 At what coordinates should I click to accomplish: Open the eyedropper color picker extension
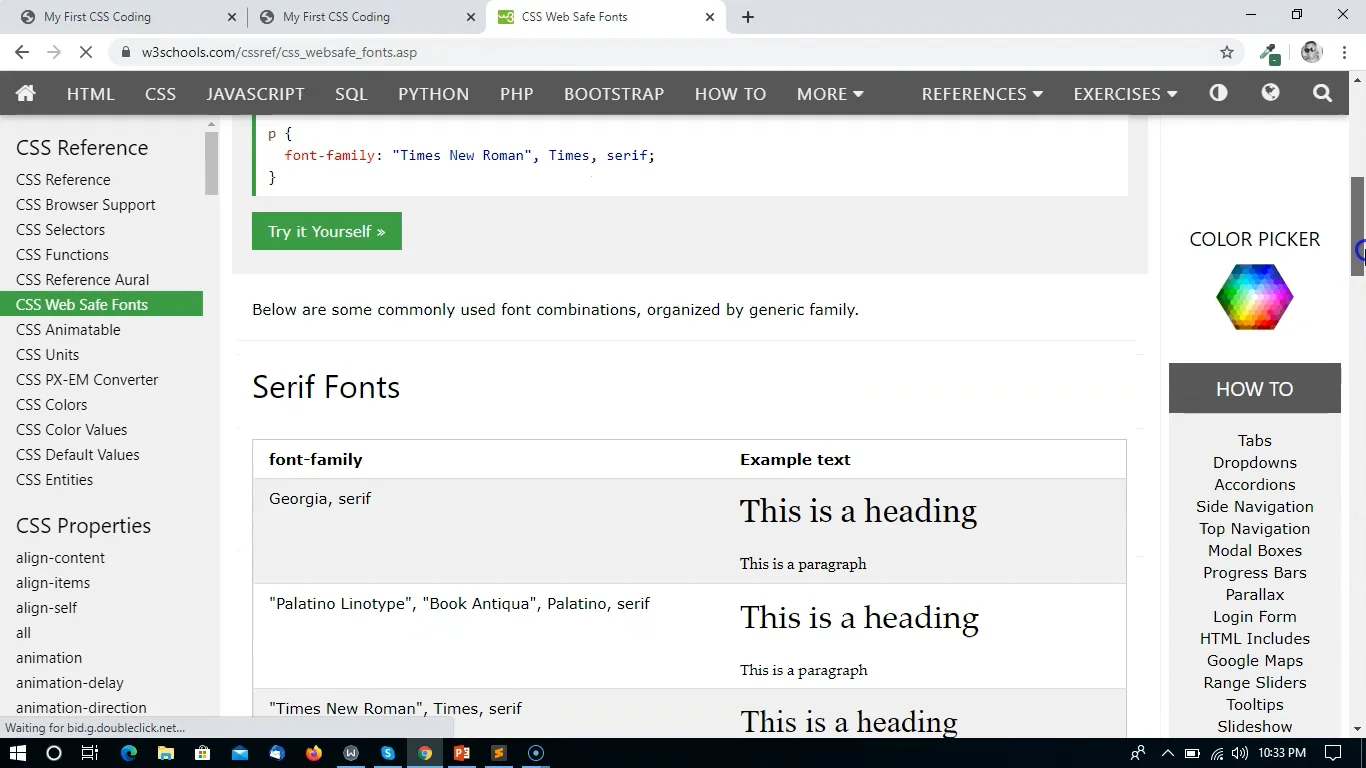1269,53
